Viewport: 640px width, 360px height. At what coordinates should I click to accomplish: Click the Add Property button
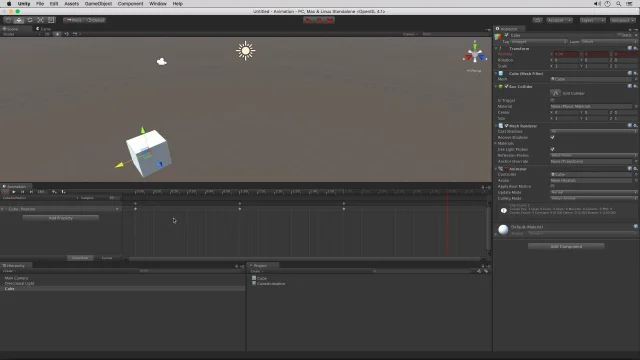pos(60,218)
